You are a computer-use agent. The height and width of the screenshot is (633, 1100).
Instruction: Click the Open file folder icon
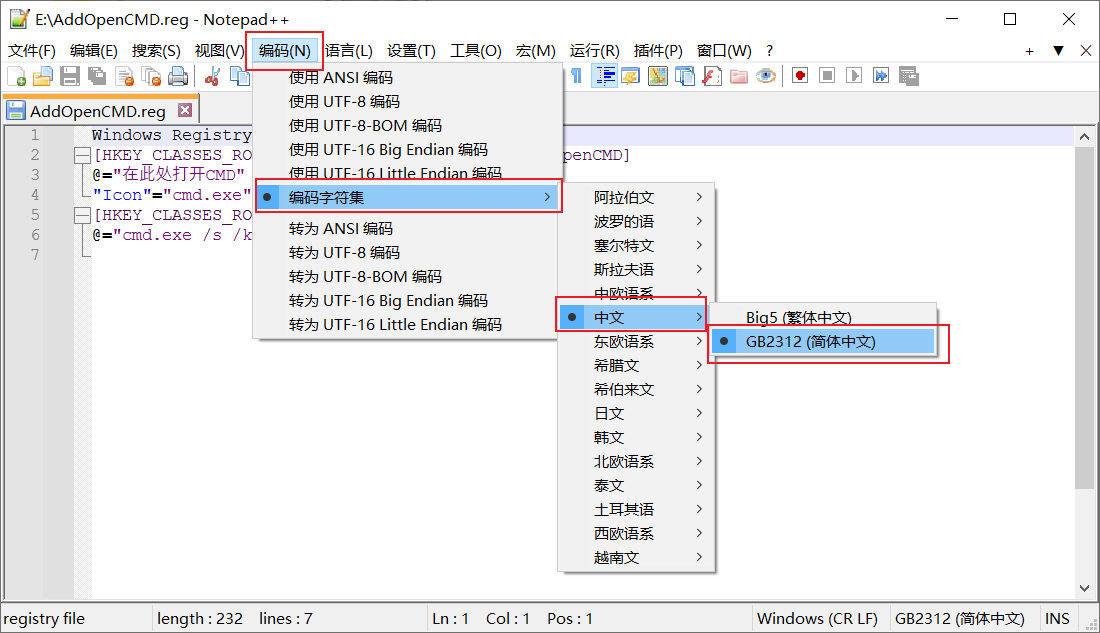43,76
